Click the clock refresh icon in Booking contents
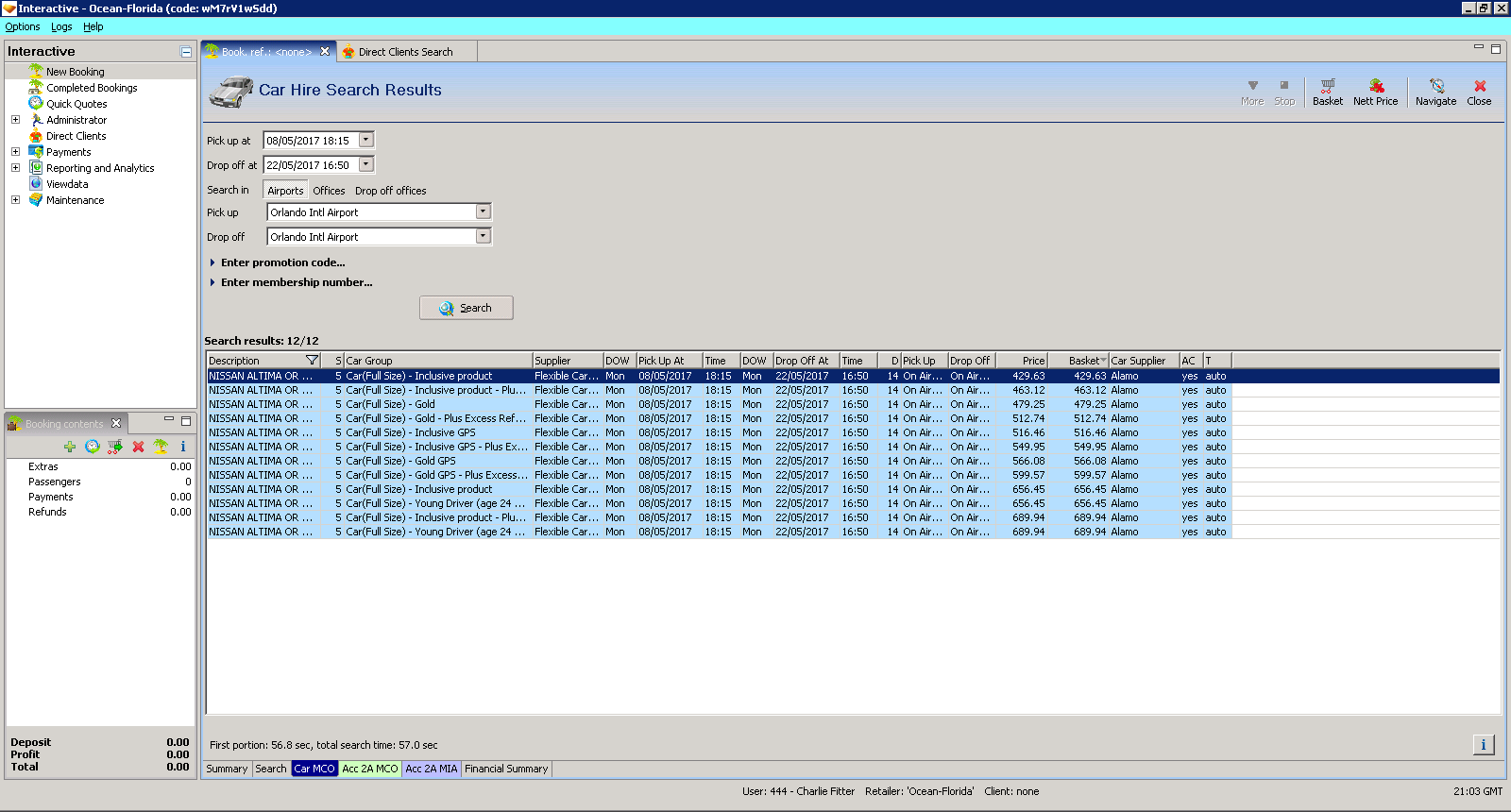 coord(93,447)
